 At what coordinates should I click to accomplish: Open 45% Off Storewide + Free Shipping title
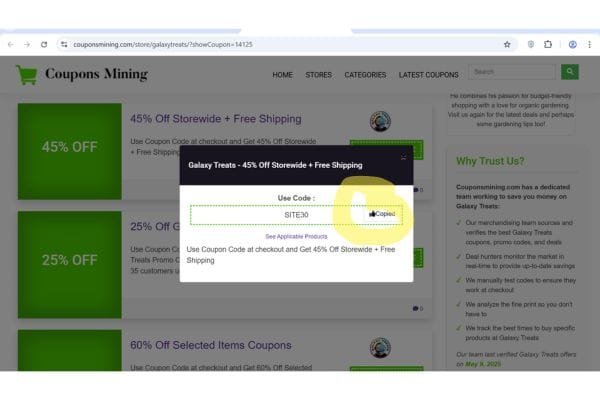[215, 119]
